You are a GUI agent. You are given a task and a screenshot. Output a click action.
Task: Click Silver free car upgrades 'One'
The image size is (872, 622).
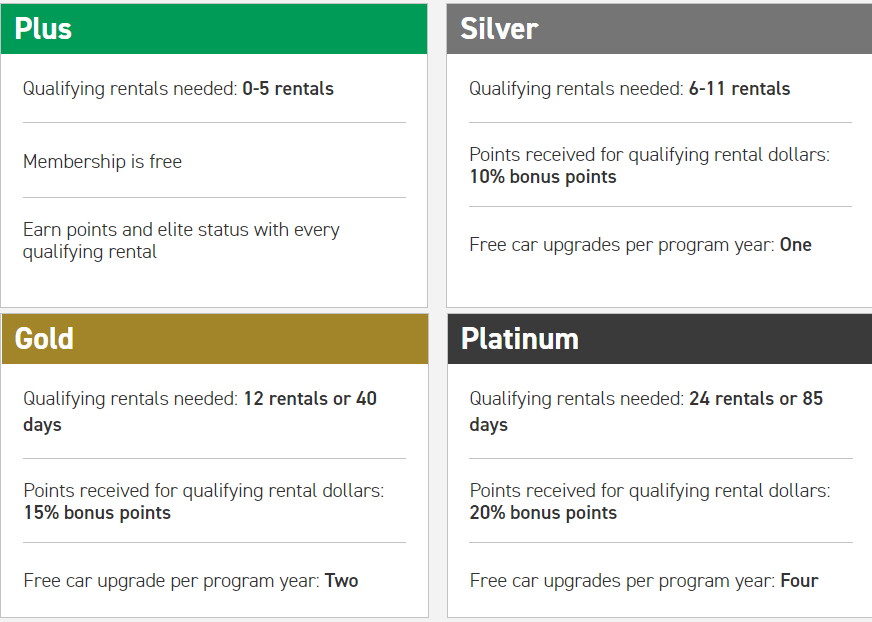point(795,245)
